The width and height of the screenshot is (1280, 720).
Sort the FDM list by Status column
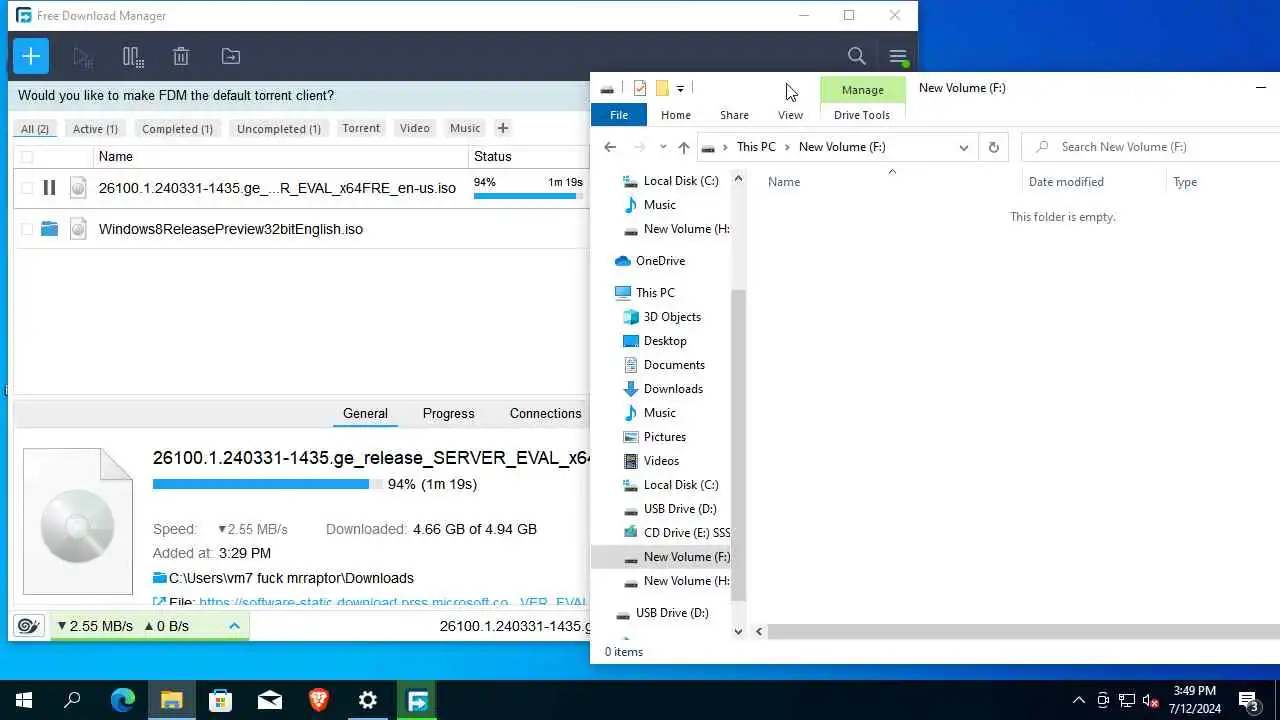point(529,157)
